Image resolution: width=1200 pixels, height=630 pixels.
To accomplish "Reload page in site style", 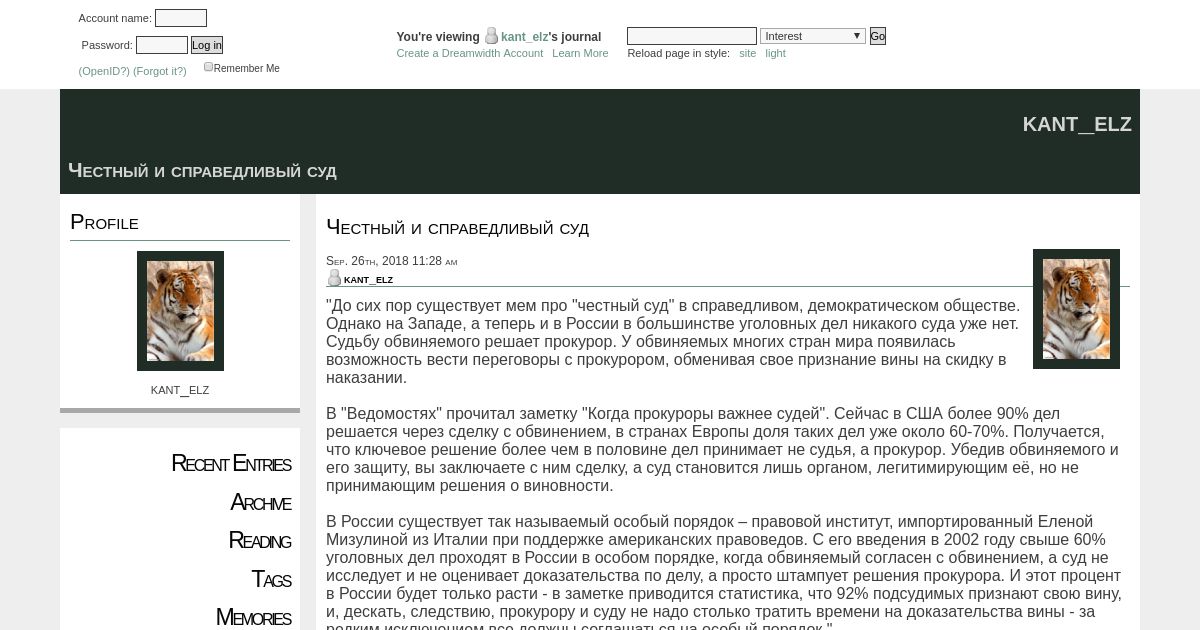I will [748, 53].
